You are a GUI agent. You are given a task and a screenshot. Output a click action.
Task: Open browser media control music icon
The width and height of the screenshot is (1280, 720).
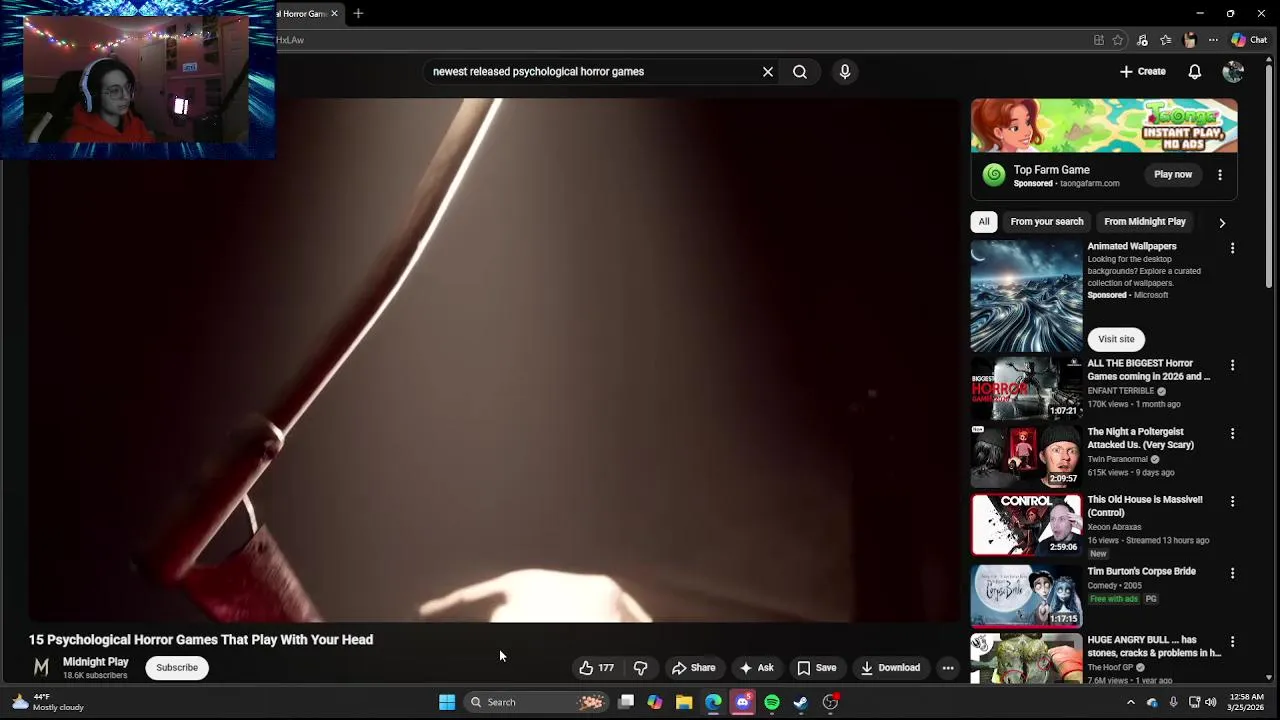(1143, 40)
